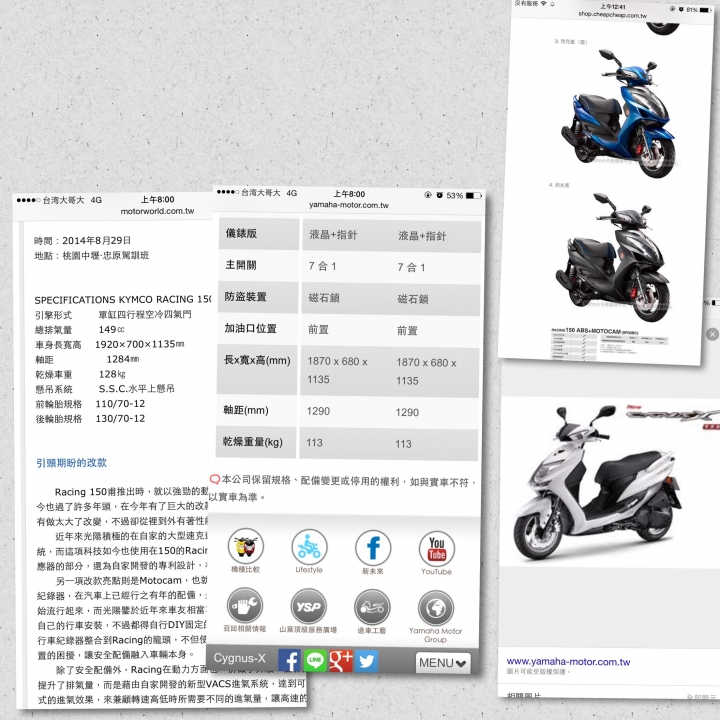Open the Yamaha Motor Group globe icon
The height and width of the screenshot is (720, 720).
(x=435, y=609)
